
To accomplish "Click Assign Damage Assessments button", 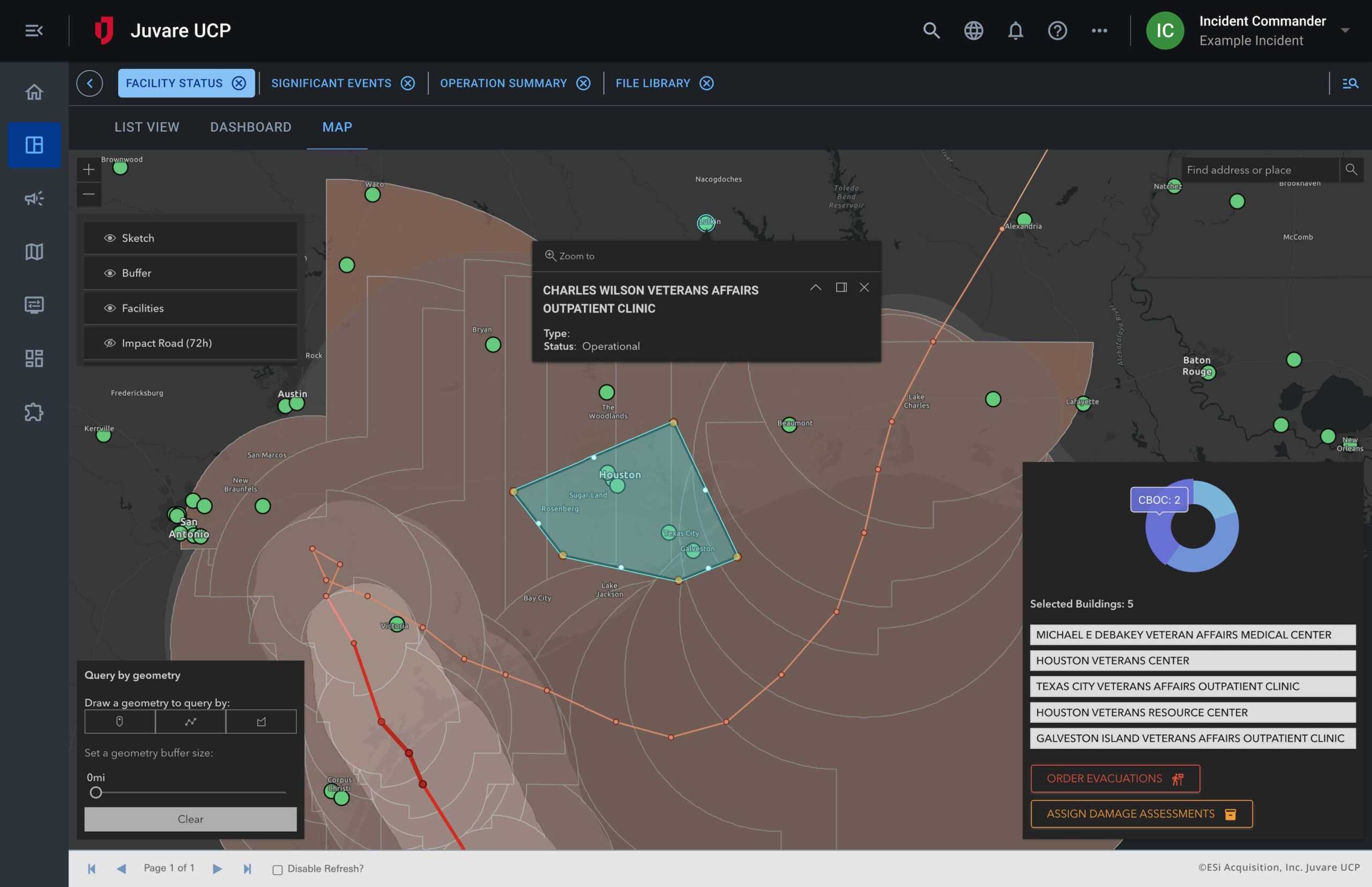I will coord(1142,814).
